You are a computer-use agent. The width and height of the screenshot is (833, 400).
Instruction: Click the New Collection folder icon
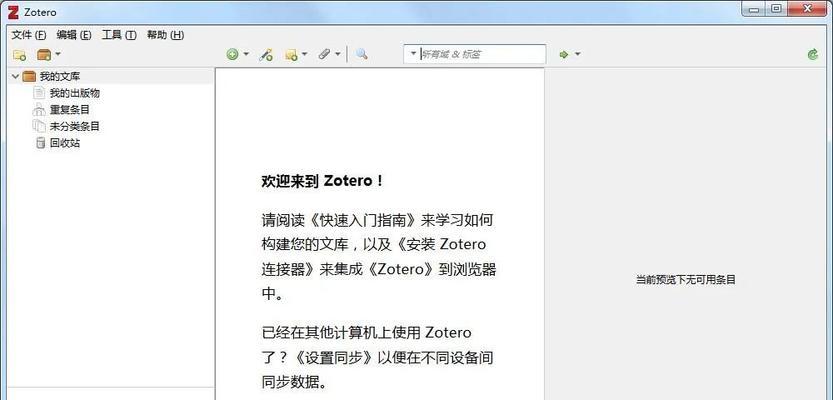20,54
